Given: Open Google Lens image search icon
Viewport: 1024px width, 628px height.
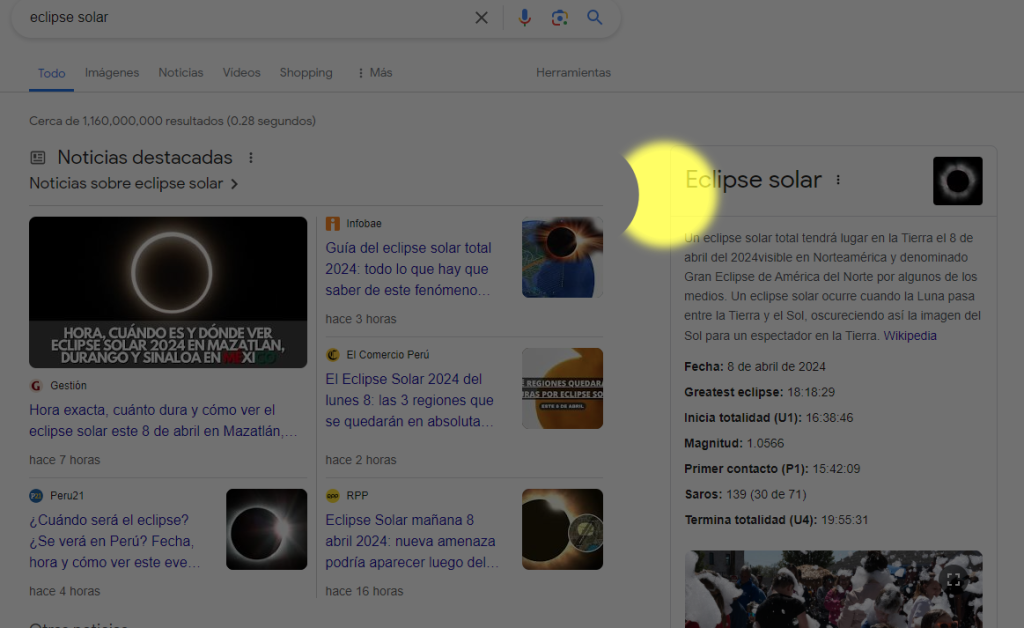Looking at the screenshot, I should [x=559, y=18].
